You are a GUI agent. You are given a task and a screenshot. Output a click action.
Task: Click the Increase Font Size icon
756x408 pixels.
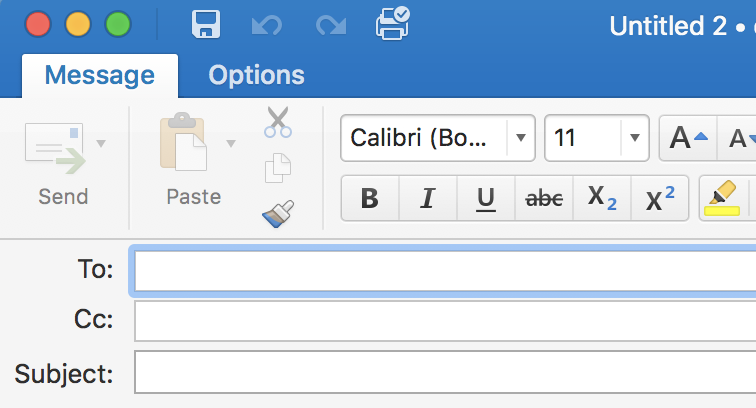coord(688,138)
